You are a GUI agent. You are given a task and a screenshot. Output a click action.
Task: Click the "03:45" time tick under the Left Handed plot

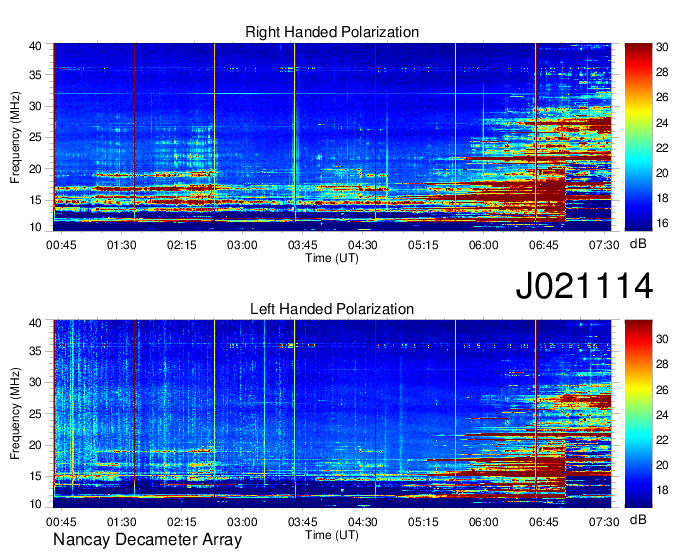click(302, 522)
